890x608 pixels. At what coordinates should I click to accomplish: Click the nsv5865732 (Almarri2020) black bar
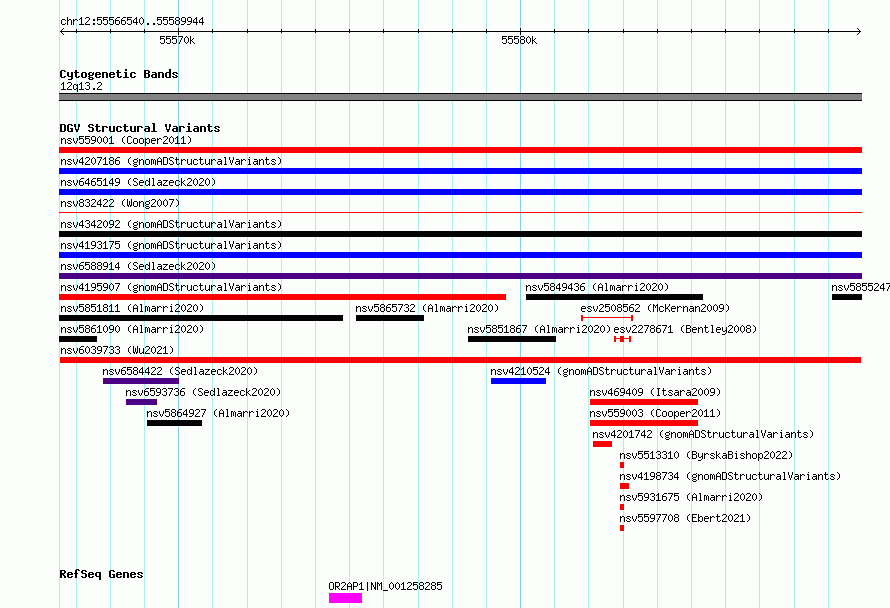point(390,318)
